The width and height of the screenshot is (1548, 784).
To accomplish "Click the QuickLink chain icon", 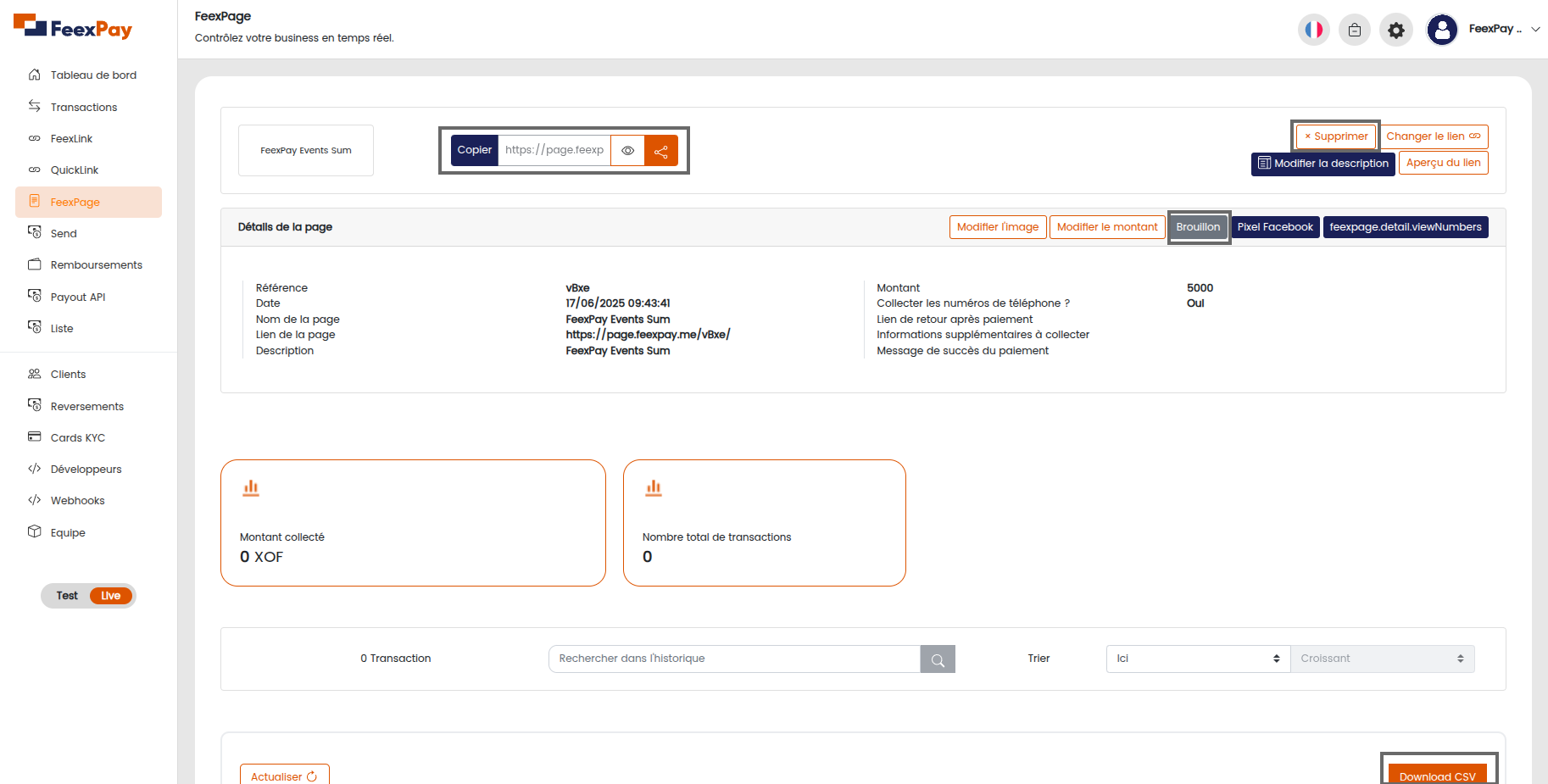I will pos(35,170).
